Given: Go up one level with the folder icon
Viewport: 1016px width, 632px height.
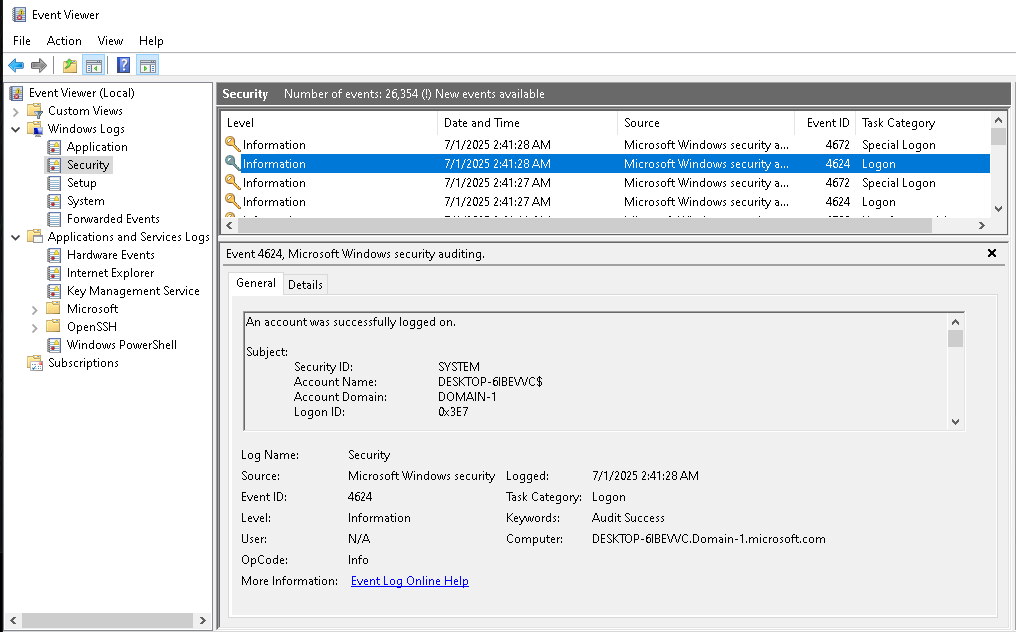Looking at the screenshot, I should pyautogui.click(x=70, y=65).
